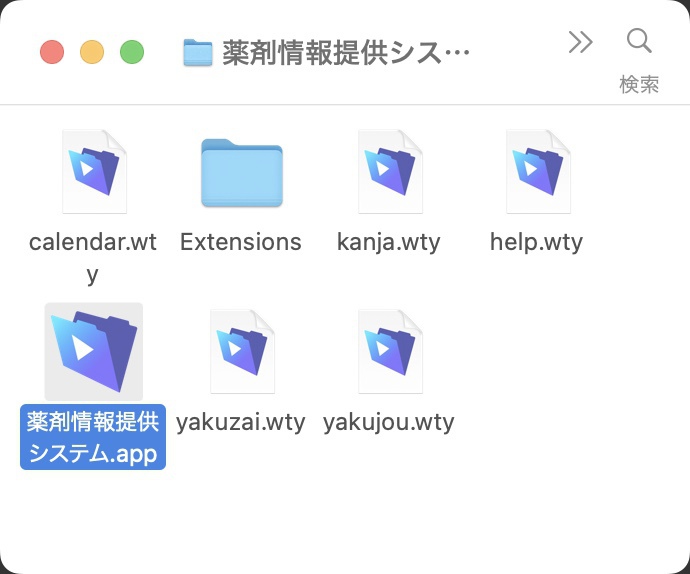690x574 pixels.
Task: Select the yakujou.wty file icon
Action: (390, 351)
